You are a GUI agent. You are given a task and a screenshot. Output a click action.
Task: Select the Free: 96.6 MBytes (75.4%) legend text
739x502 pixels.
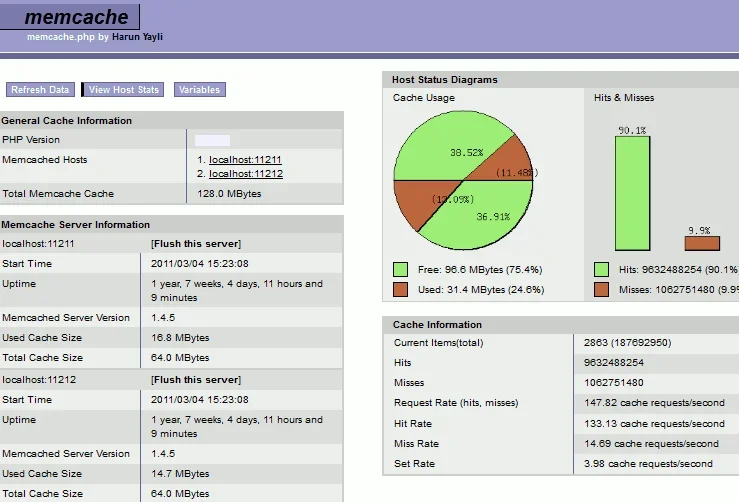pos(480,270)
